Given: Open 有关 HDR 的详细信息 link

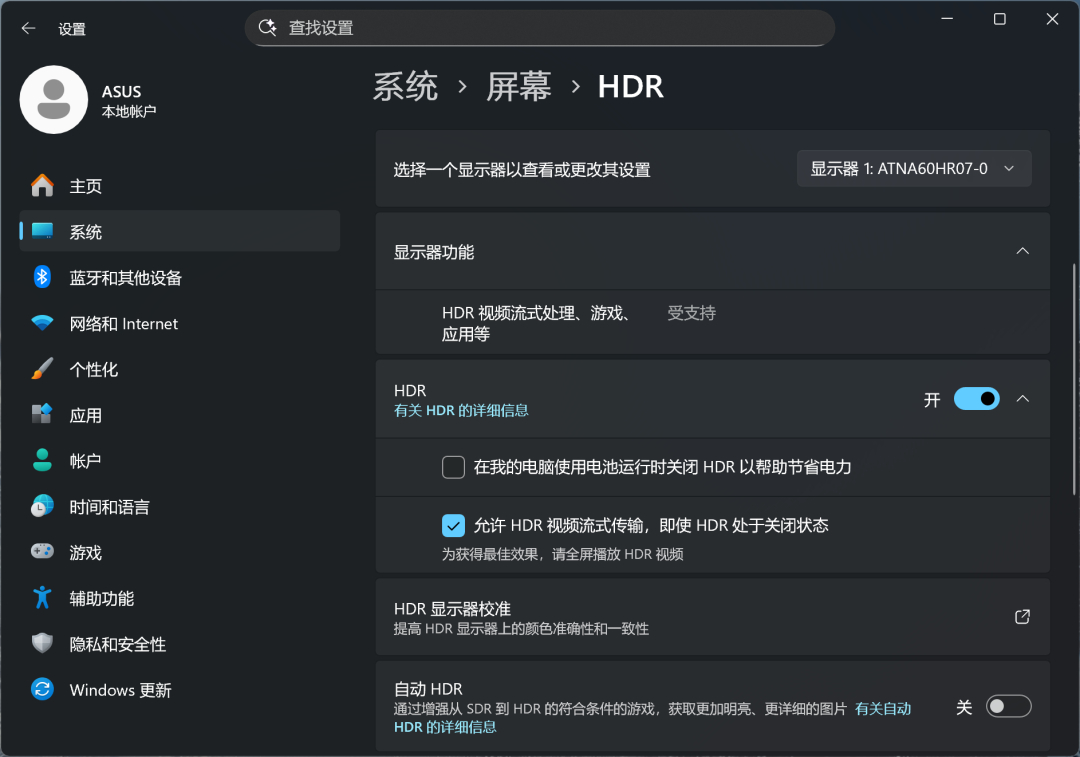Looking at the screenshot, I should [461, 411].
